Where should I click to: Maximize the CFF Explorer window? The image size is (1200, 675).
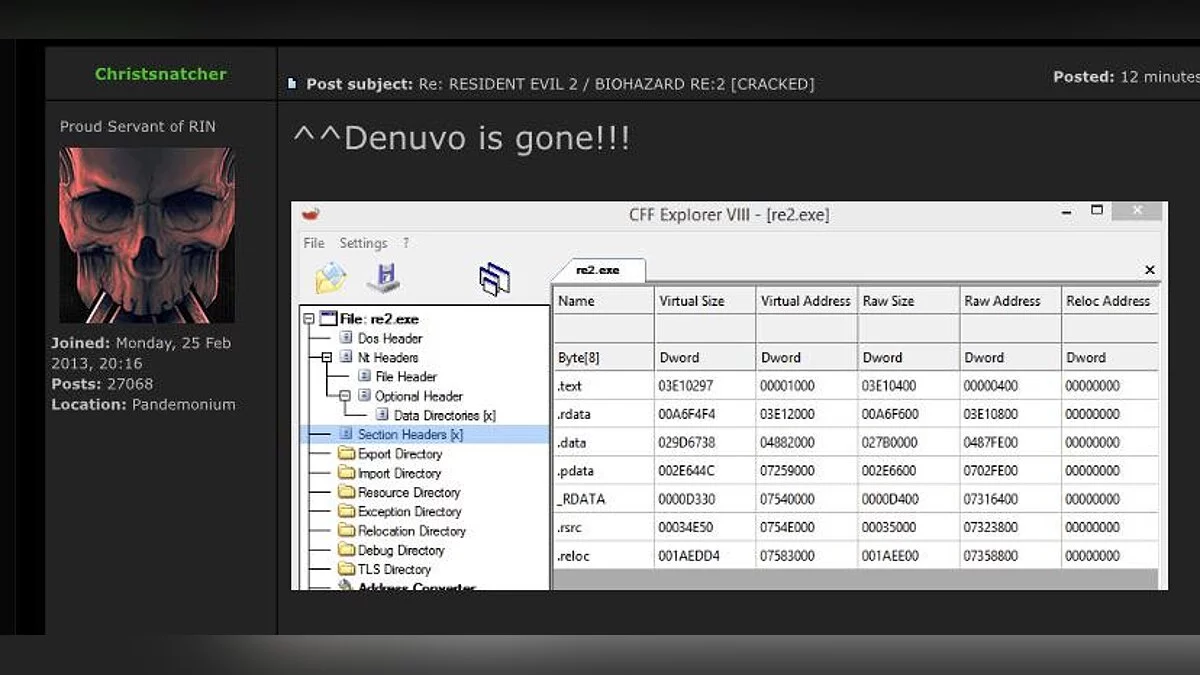tap(1097, 211)
